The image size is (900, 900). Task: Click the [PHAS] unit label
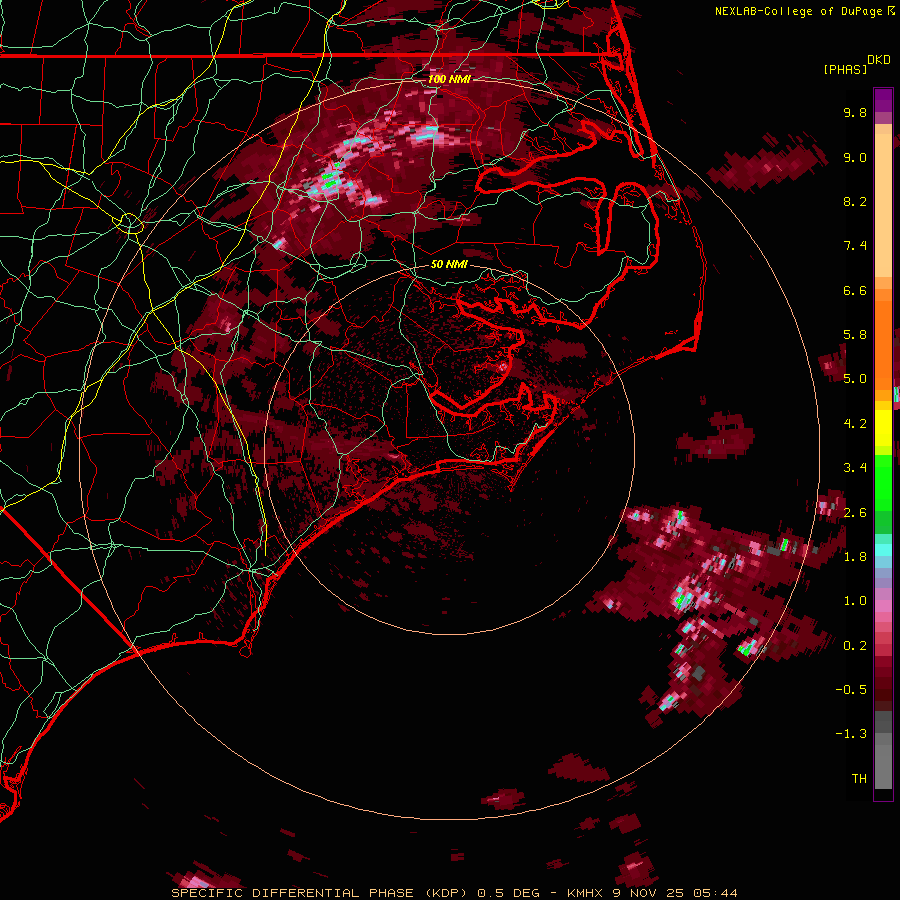click(x=845, y=70)
